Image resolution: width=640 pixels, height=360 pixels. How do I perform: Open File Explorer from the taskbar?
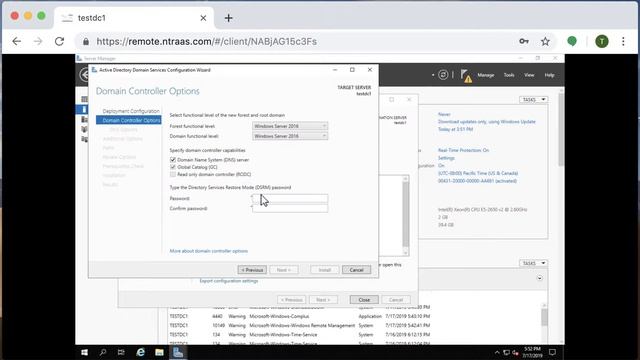(x=159, y=352)
